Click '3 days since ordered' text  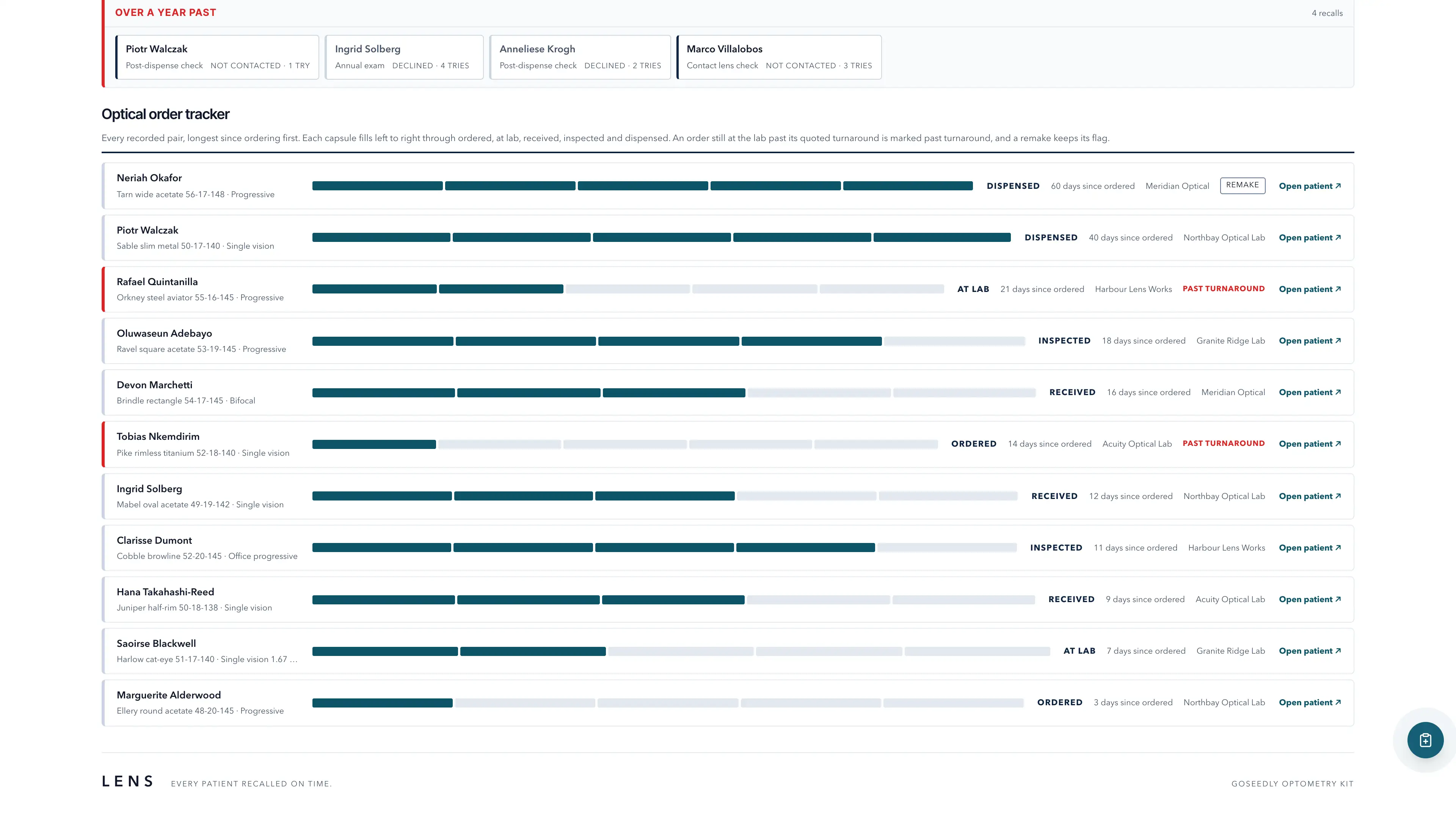click(1133, 703)
